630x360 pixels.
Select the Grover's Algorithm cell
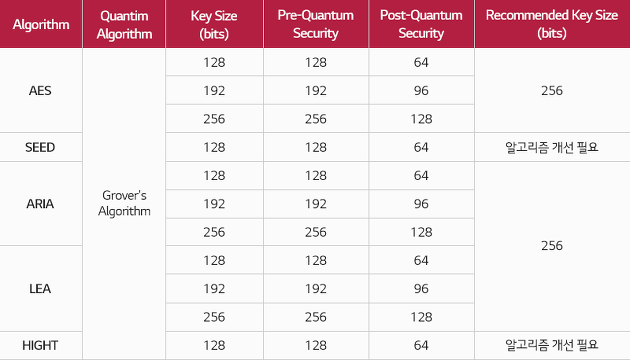coord(124,203)
